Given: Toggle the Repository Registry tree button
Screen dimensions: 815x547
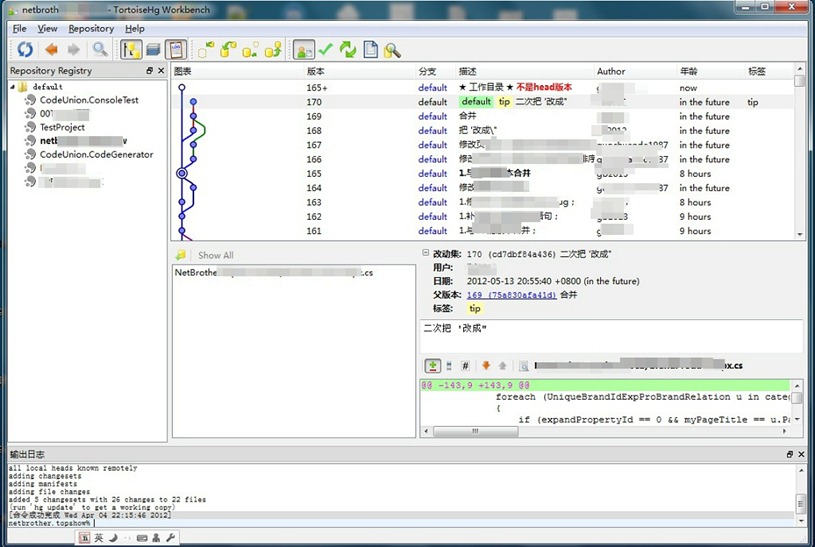Looking at the screenshot, I should 131,49.
